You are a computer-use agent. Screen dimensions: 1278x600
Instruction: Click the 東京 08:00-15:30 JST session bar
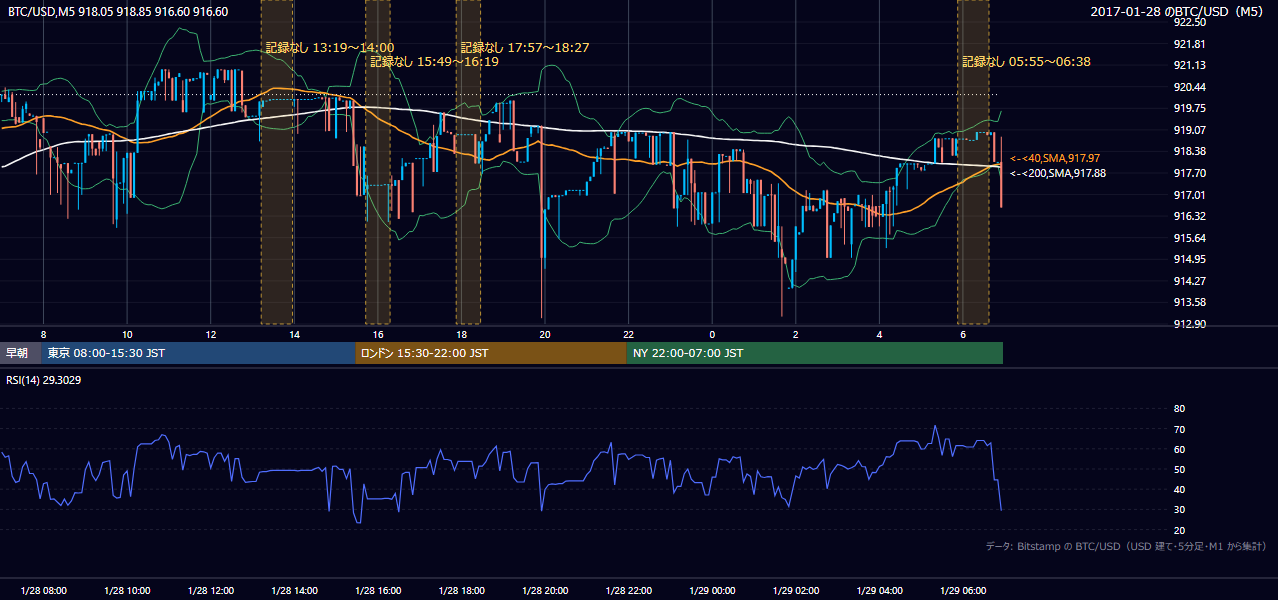[x=199, y=353]
